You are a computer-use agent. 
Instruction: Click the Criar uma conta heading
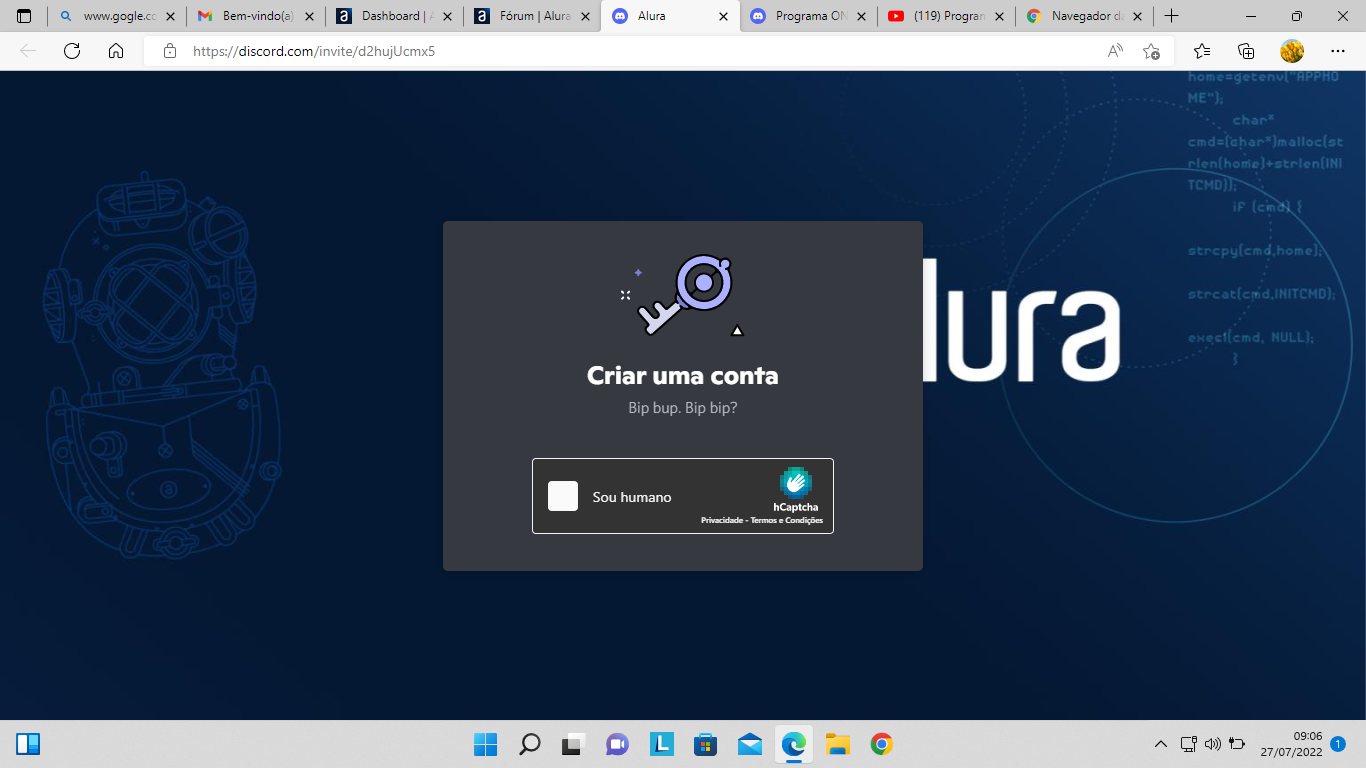coord(682,376)
